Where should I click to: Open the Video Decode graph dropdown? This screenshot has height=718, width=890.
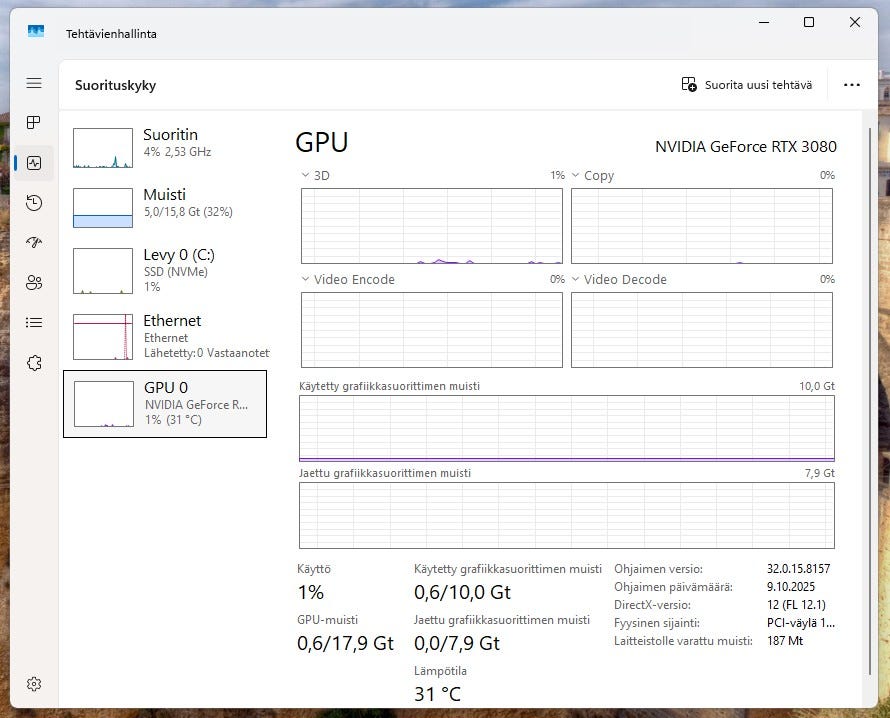[x=576, y=279]
